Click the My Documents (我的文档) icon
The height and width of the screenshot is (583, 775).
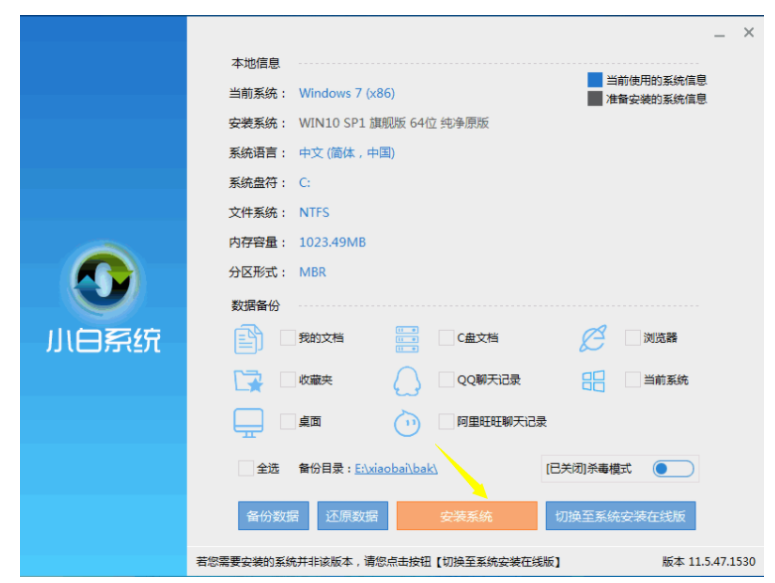pyautogui.click(x=248, y=339)
